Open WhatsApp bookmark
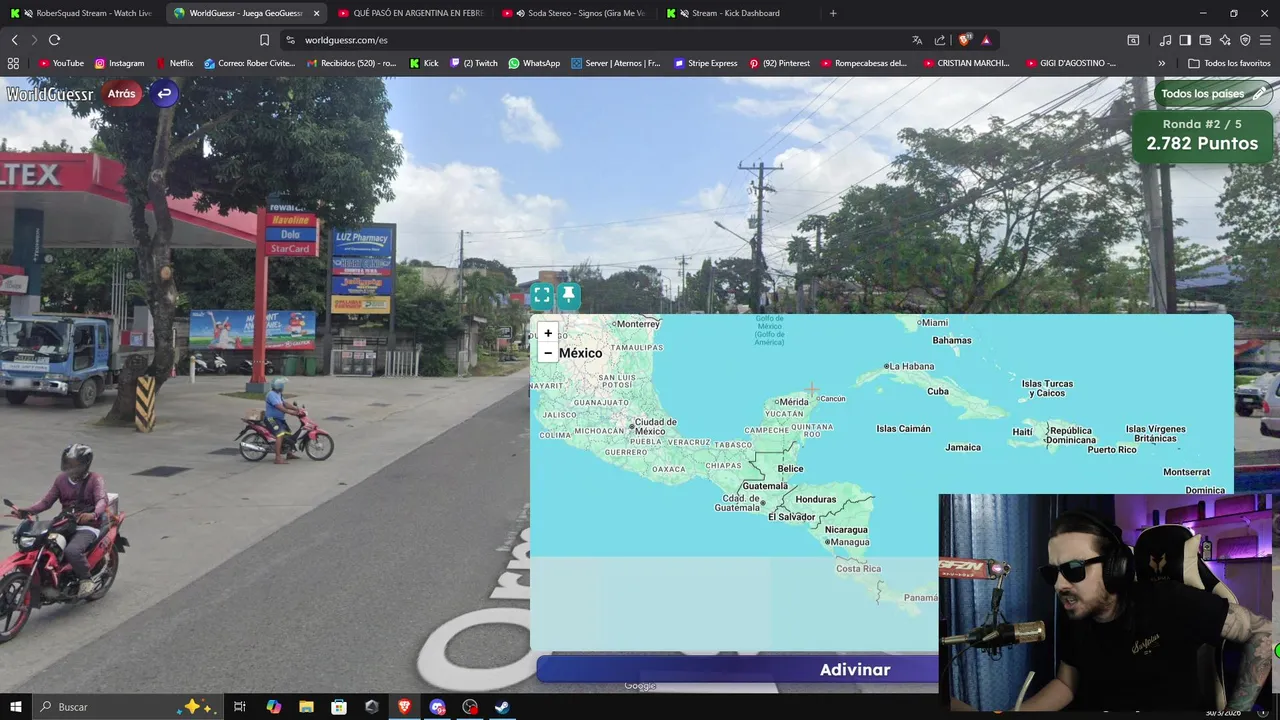 click(x=534, y=63)
